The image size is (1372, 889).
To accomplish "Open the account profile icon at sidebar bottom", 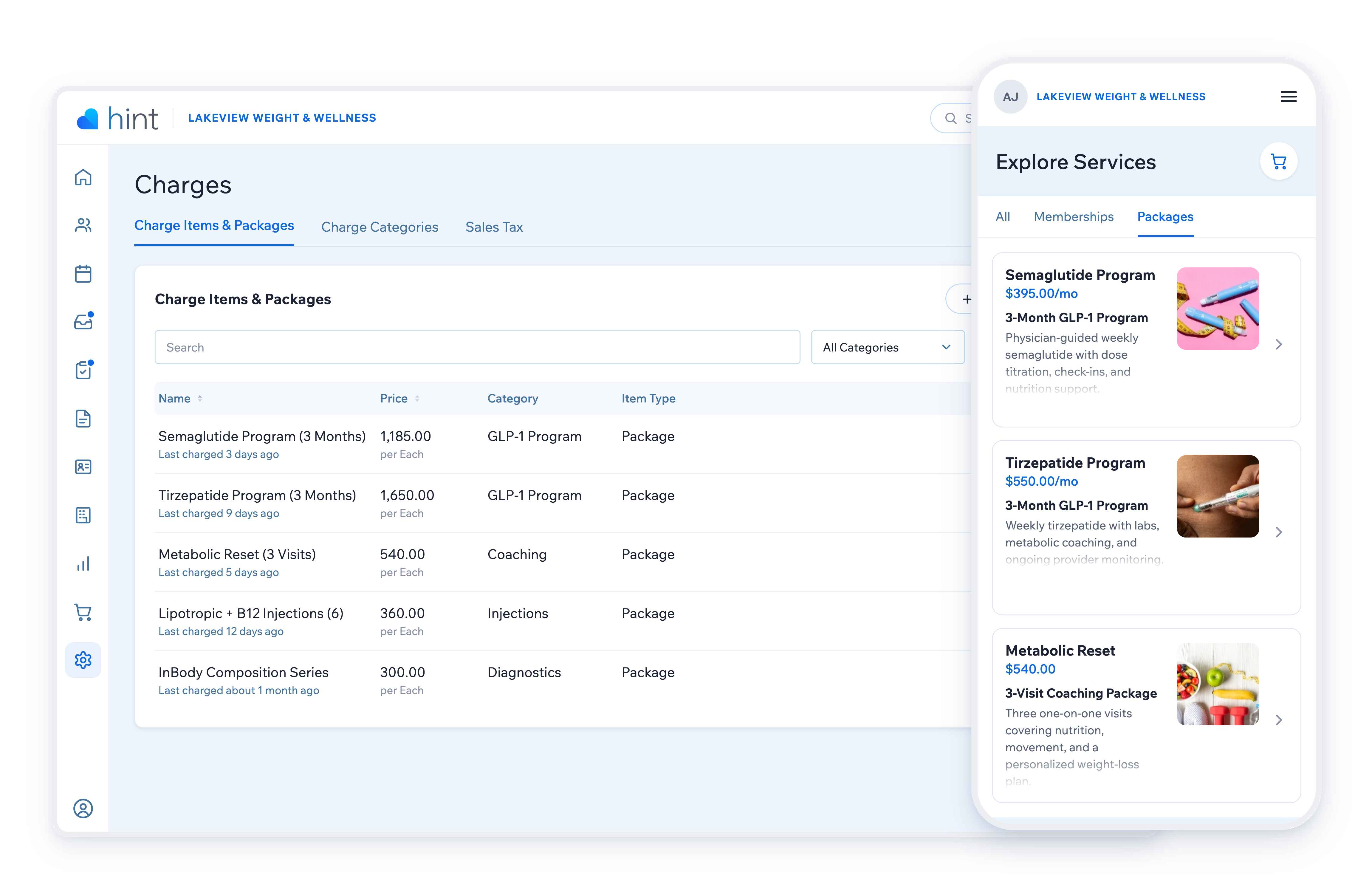I will pos(83,808).
